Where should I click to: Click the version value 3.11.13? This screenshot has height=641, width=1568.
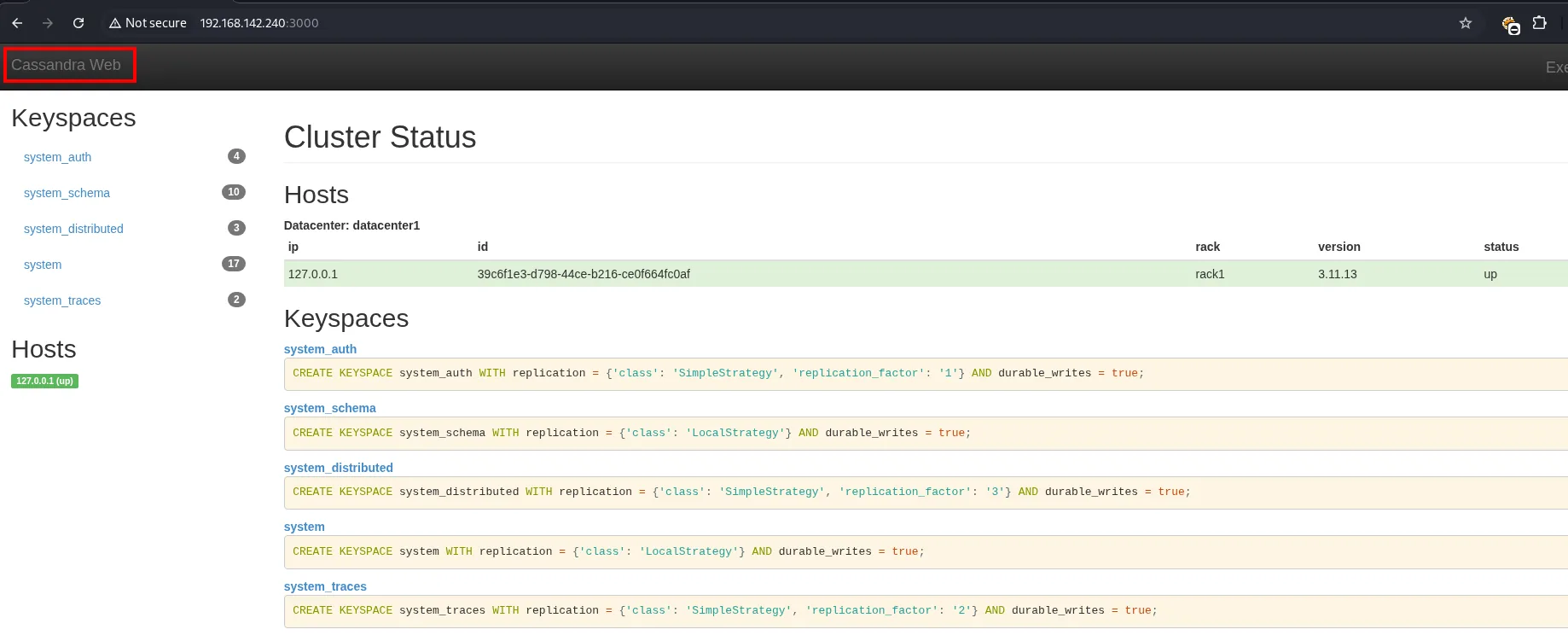1338,274
